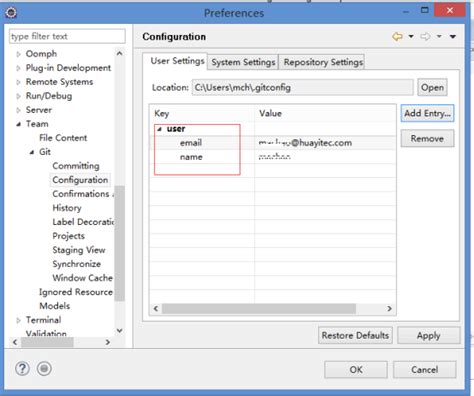Switch to System Settings tab
This screenshot has width=474, height=396.
243,62
